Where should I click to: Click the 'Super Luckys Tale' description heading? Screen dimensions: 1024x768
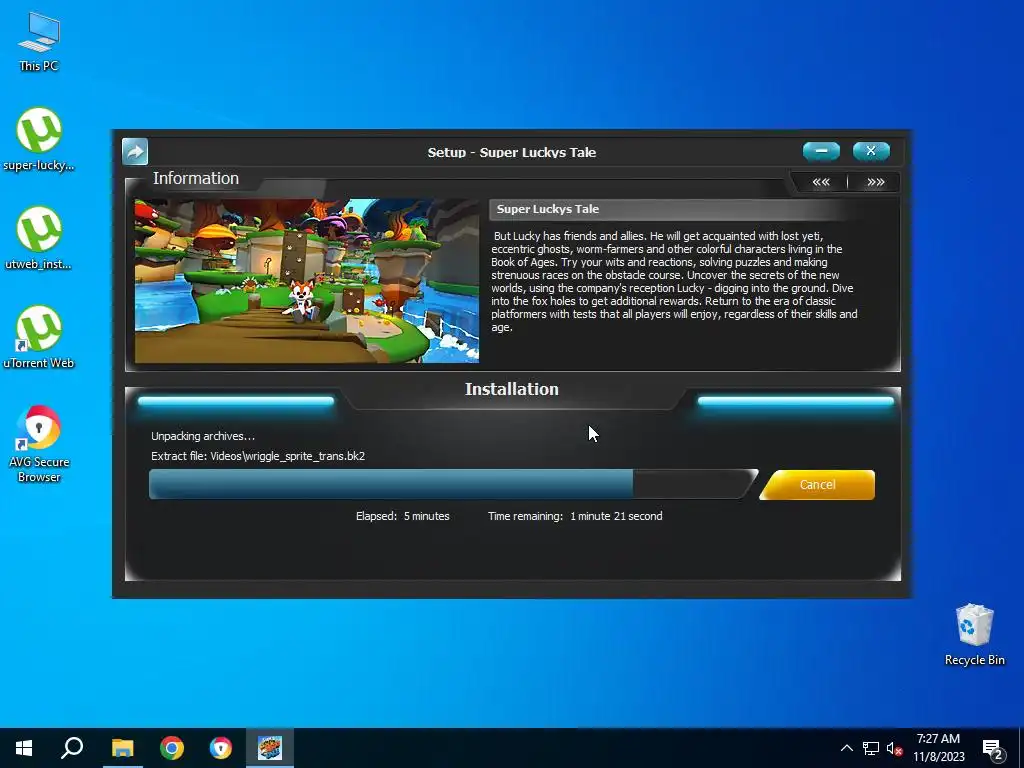tap(548, 209)
